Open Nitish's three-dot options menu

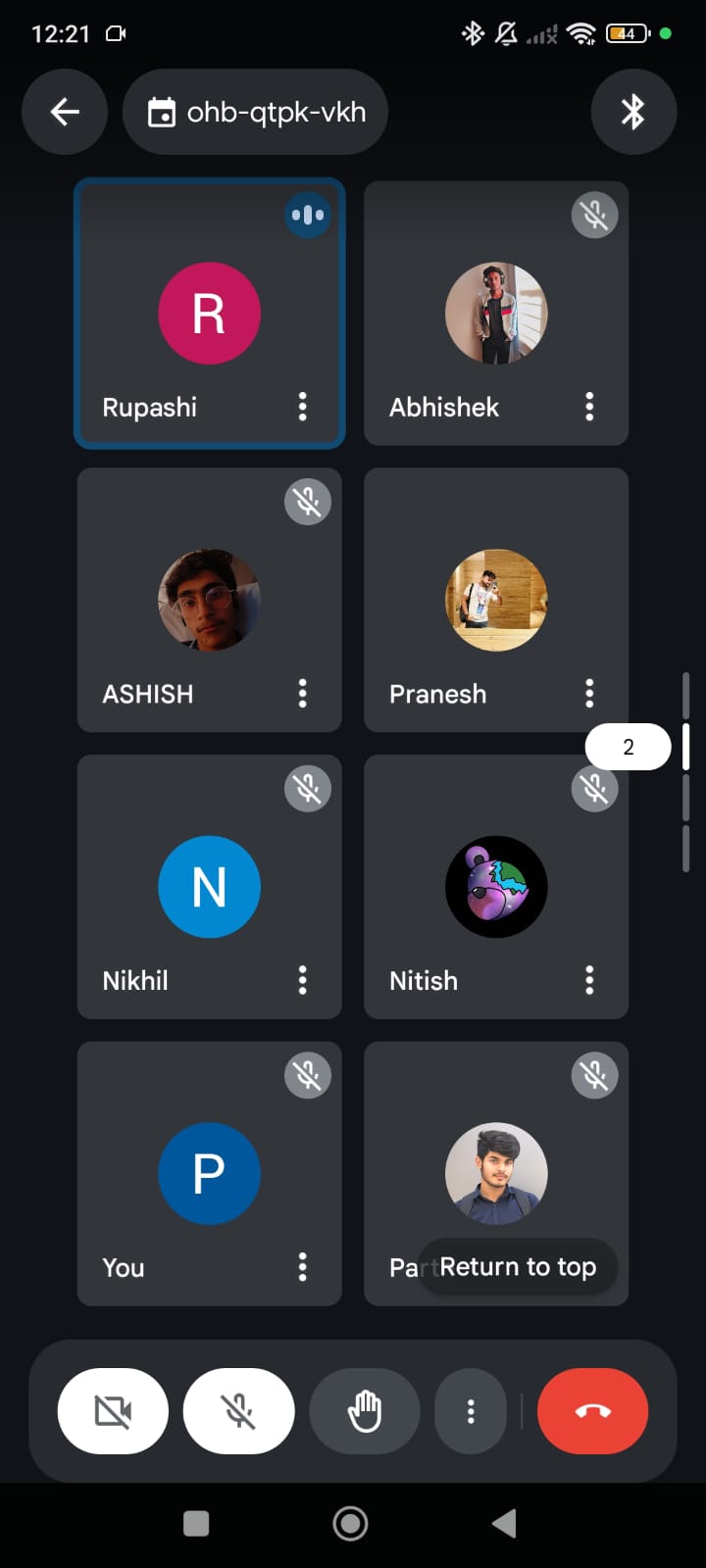click(589, 980)
